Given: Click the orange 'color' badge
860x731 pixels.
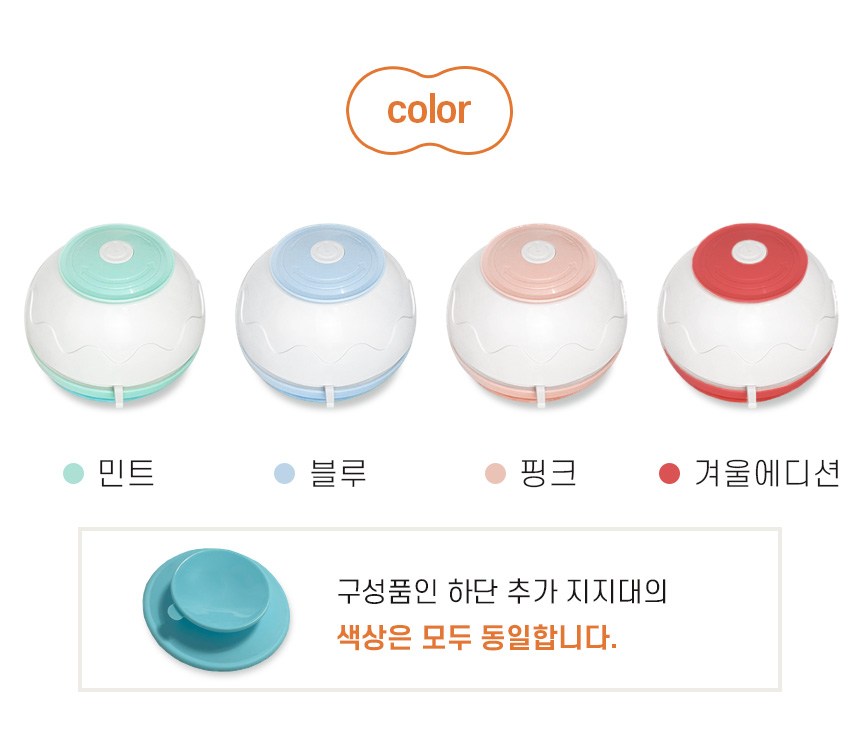Looking at the screenshot, I should 429,110.
